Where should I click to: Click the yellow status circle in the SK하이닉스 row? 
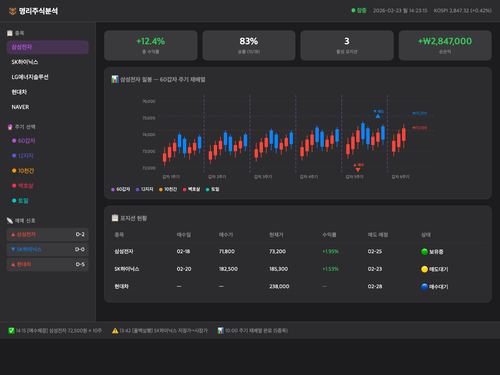(424, 269)
